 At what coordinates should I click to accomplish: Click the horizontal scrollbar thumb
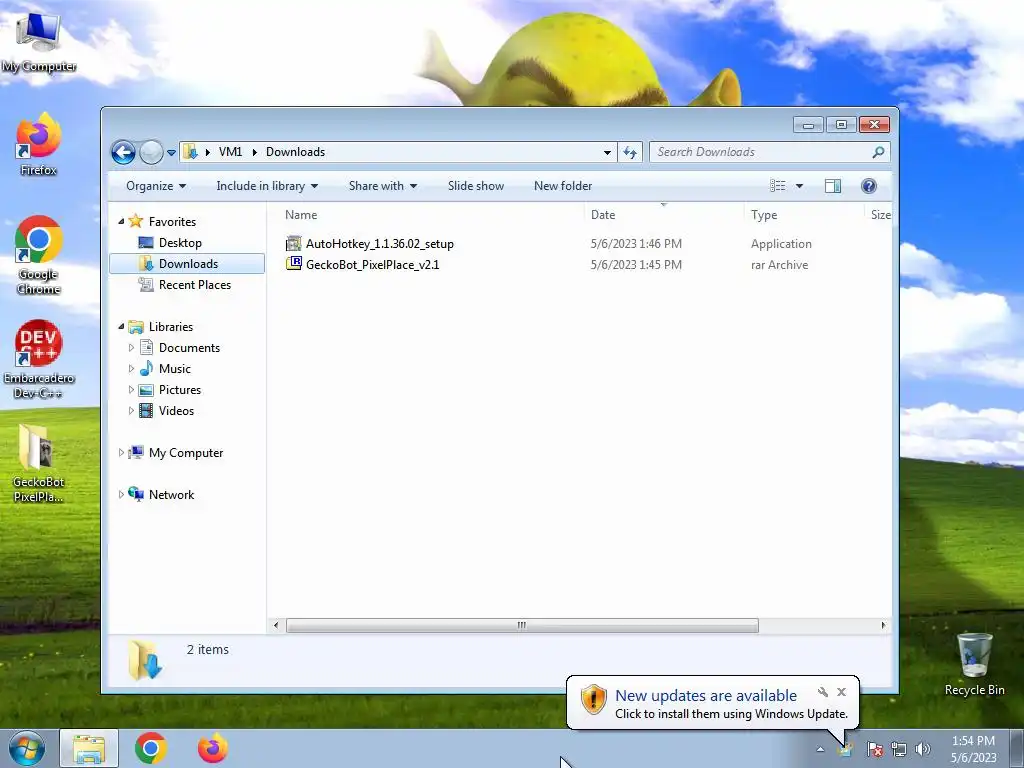click(522, 626)
